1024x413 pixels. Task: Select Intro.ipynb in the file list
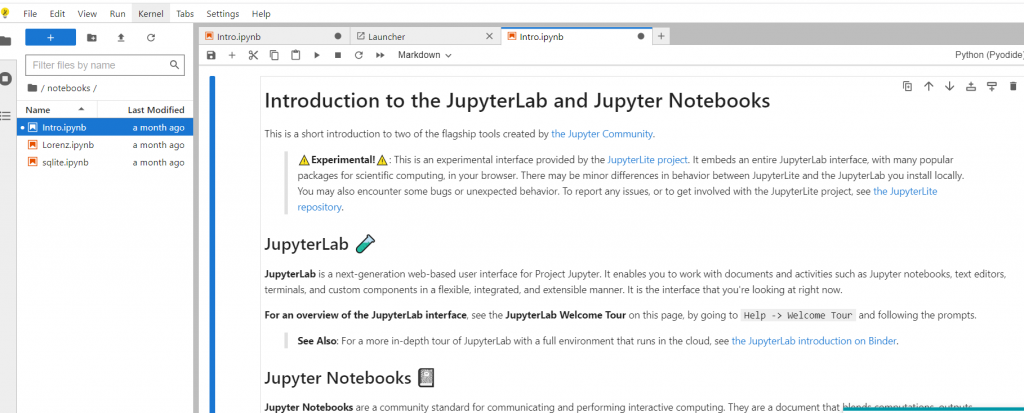(105, 127)
